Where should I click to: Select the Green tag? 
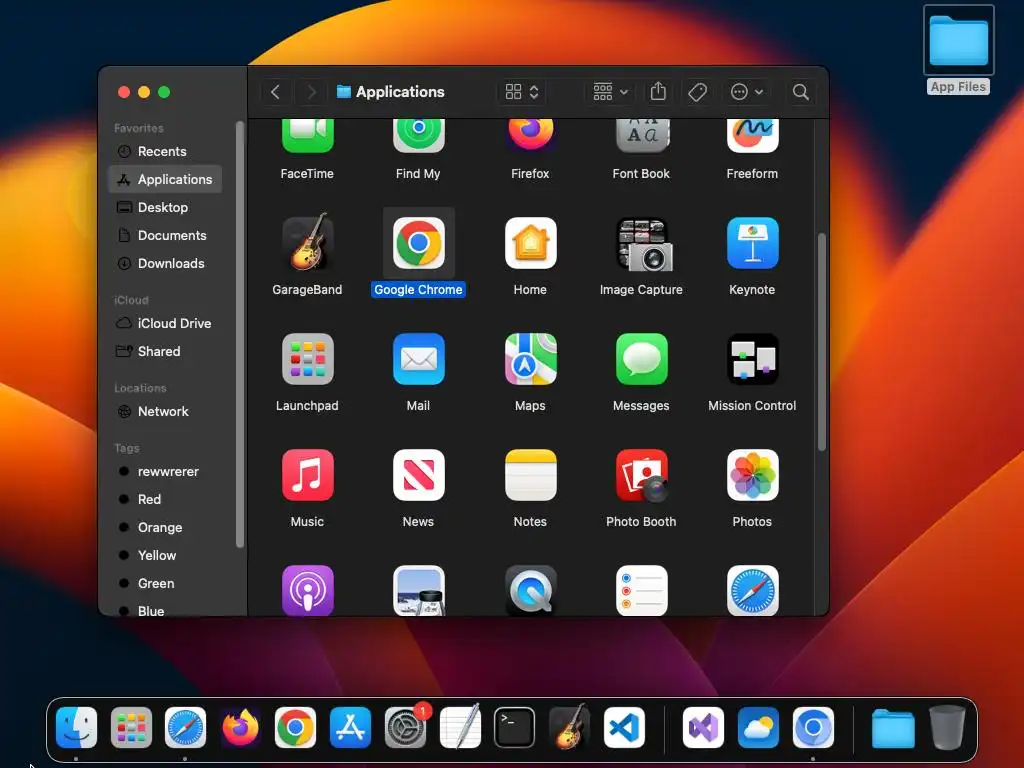tap(165, 584)
